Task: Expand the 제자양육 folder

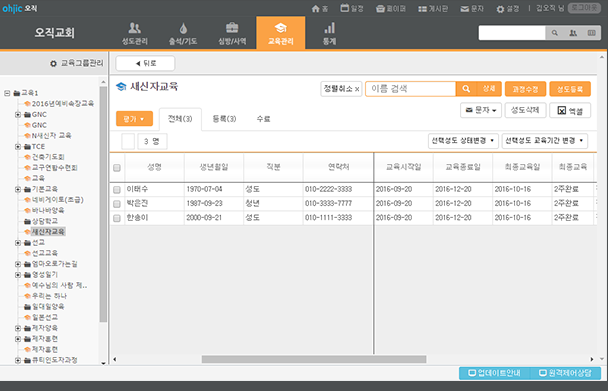Action: [x=18, y=328]
